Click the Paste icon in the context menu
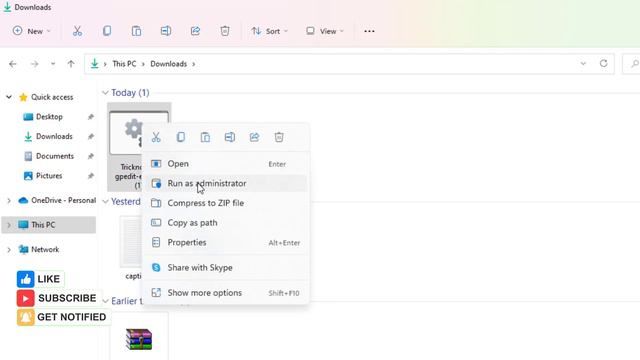The width and height of the screenshot is (640, 360). pos(205,137)
